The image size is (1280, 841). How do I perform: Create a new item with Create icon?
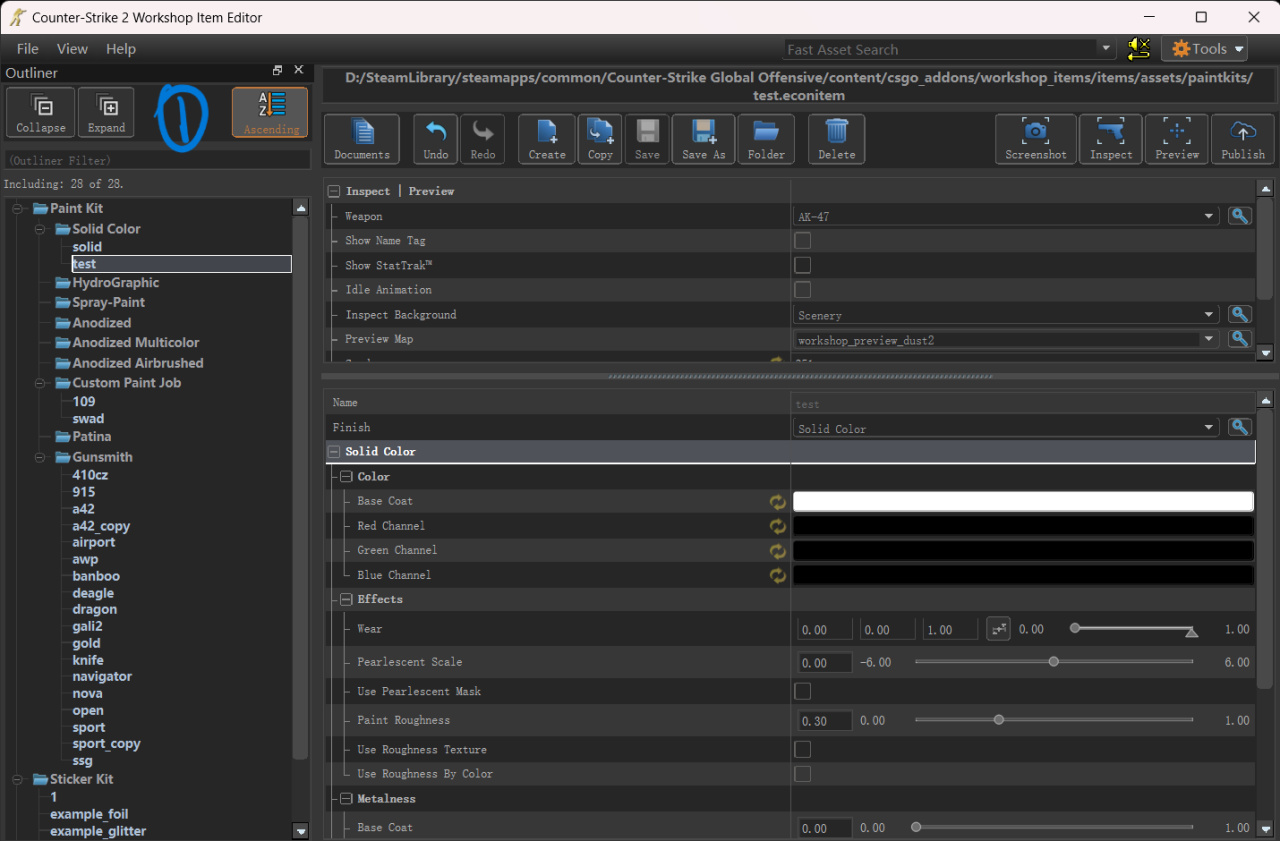coord(547,139)
